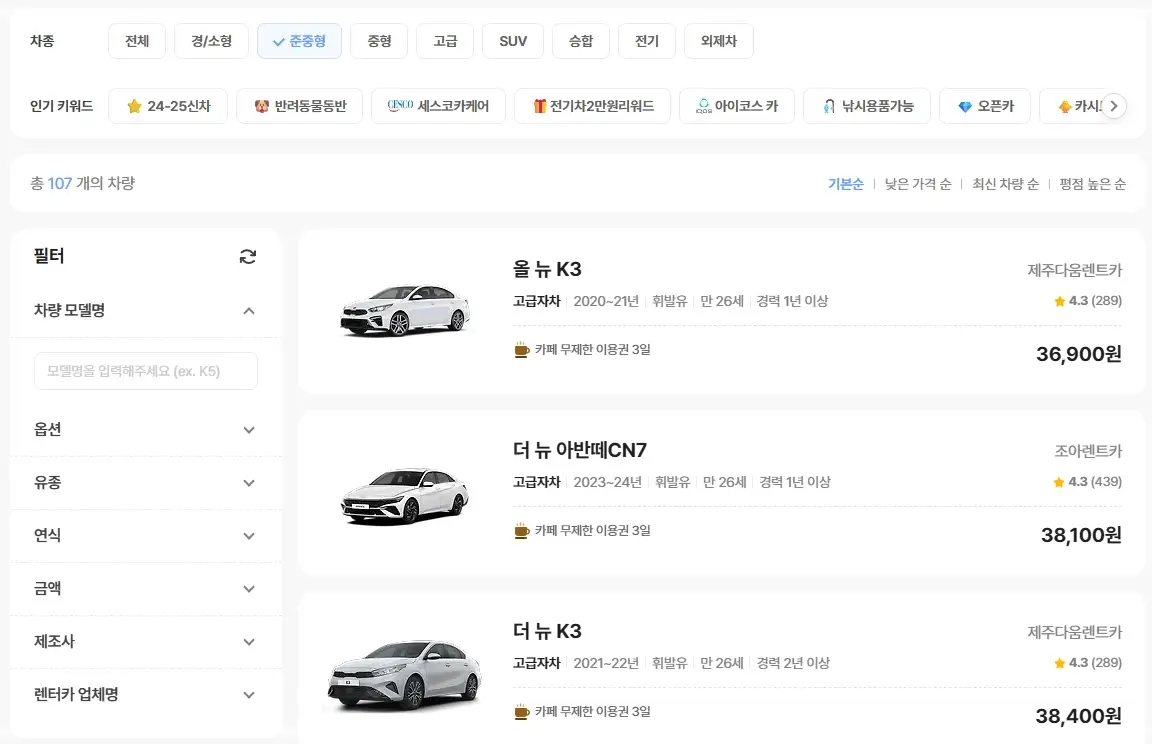The width and height of the screenshot is (1152, 744).
Task: Toggle off the selected 준중형 filter
Action: pos(299,40)
